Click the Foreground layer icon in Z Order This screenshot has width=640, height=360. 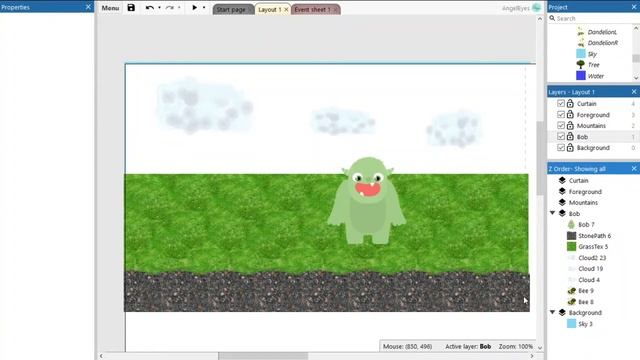click(562, 191)
